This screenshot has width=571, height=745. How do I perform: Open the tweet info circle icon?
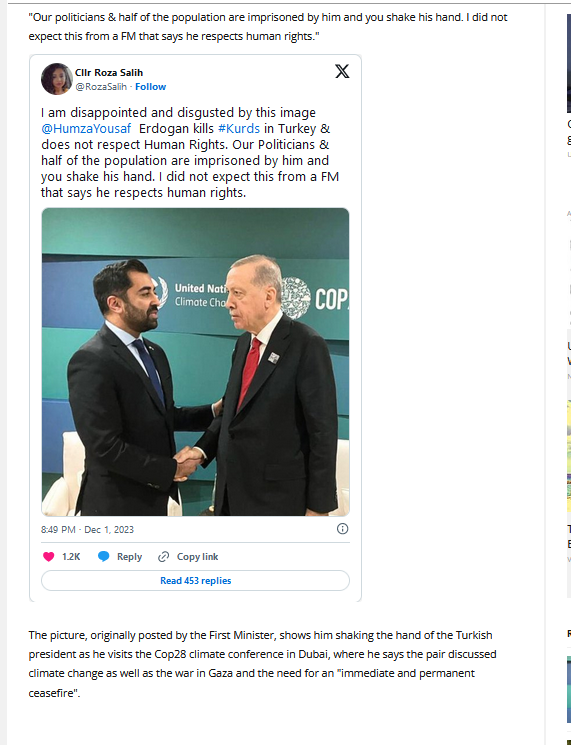pos(343,529)
